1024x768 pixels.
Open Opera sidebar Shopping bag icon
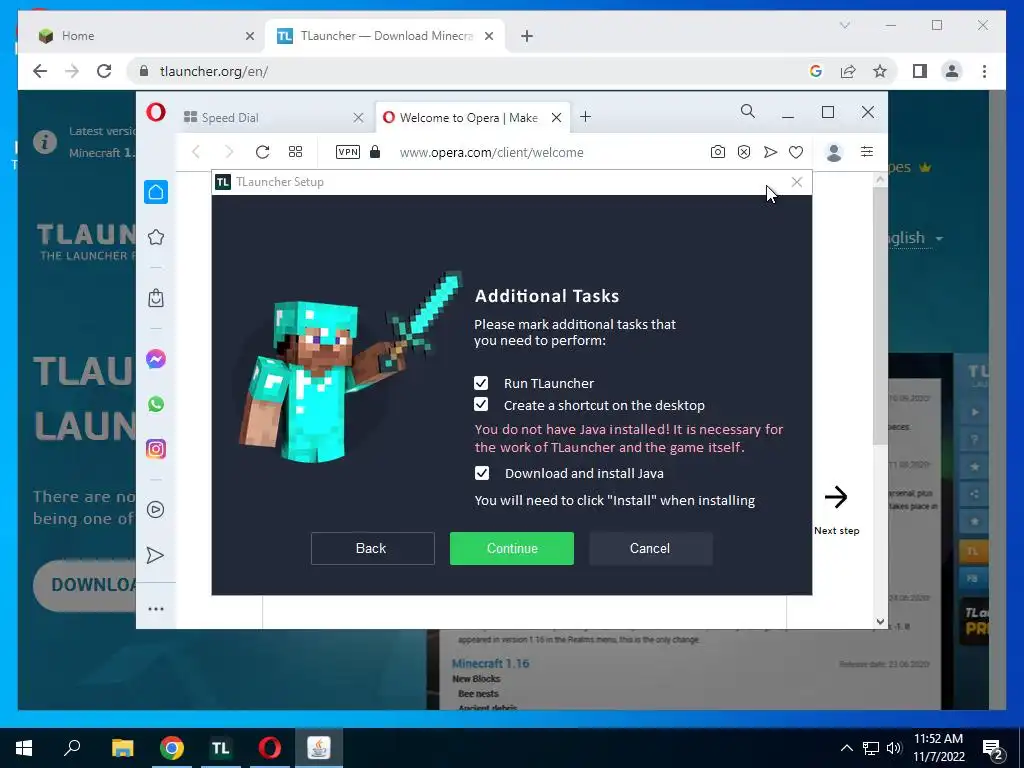click(155, 298)
